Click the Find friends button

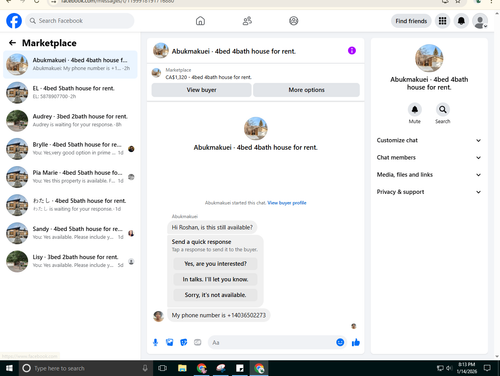[x=411, y=21]
